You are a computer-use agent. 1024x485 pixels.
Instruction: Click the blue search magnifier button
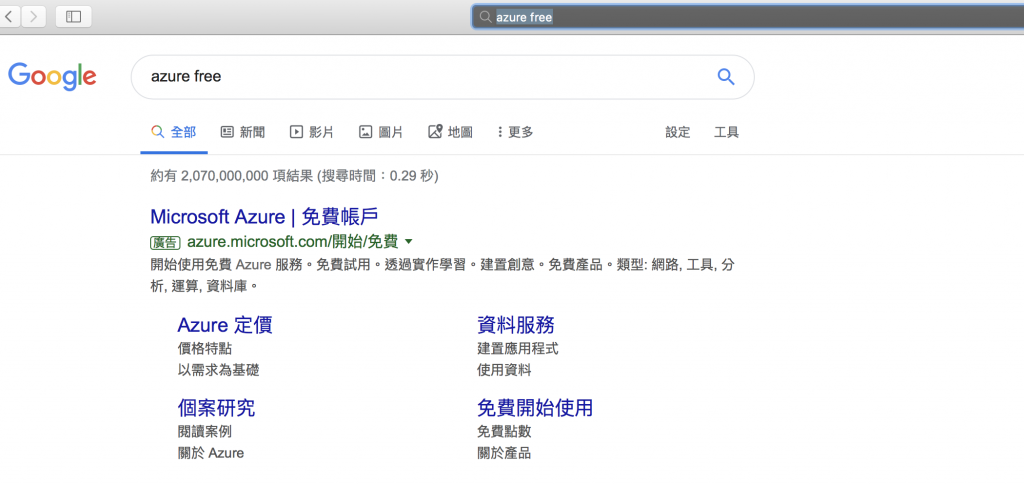pos(726,76)
